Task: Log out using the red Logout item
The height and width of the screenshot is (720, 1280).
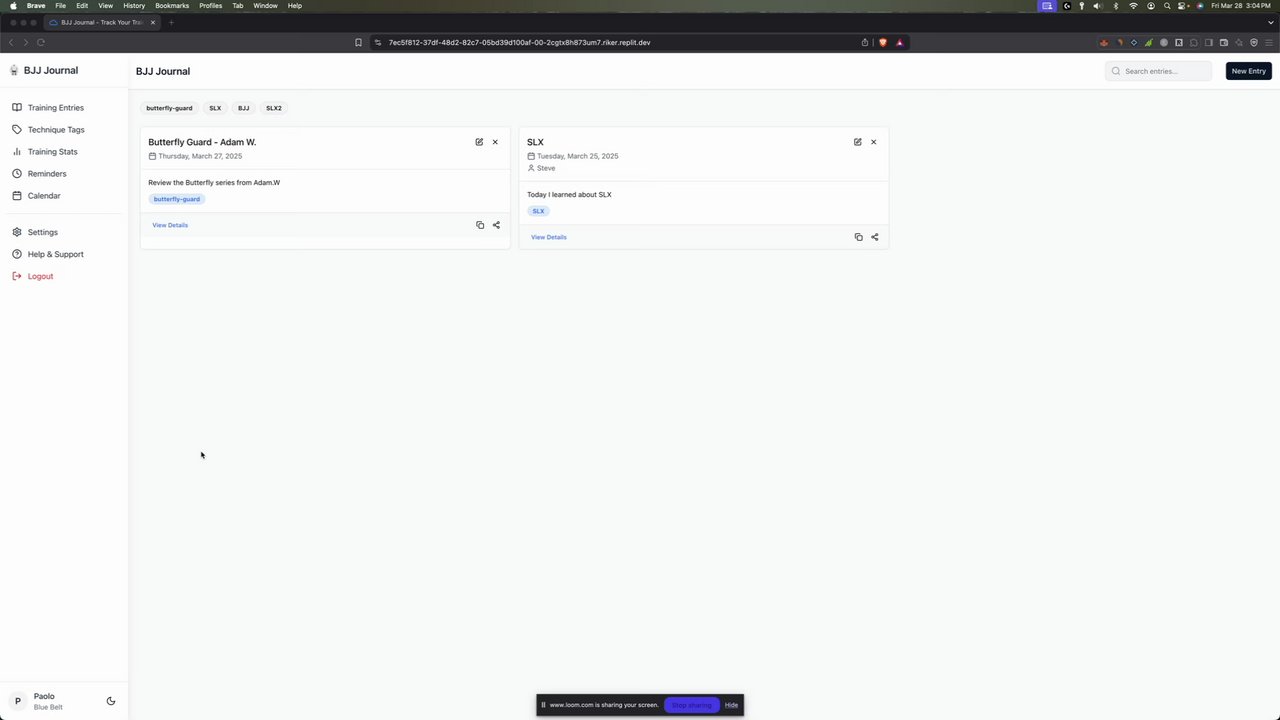Action: coord(64,276)
